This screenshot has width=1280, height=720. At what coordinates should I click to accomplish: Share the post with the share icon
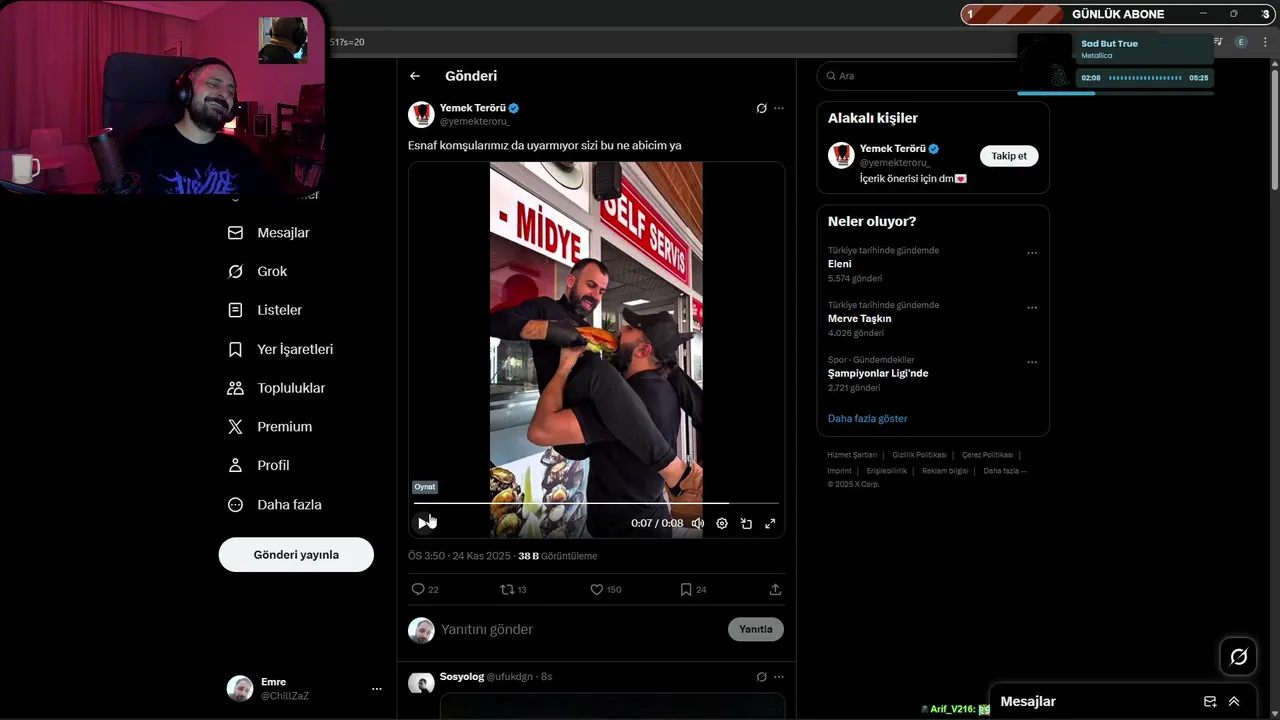click(775, 590)
